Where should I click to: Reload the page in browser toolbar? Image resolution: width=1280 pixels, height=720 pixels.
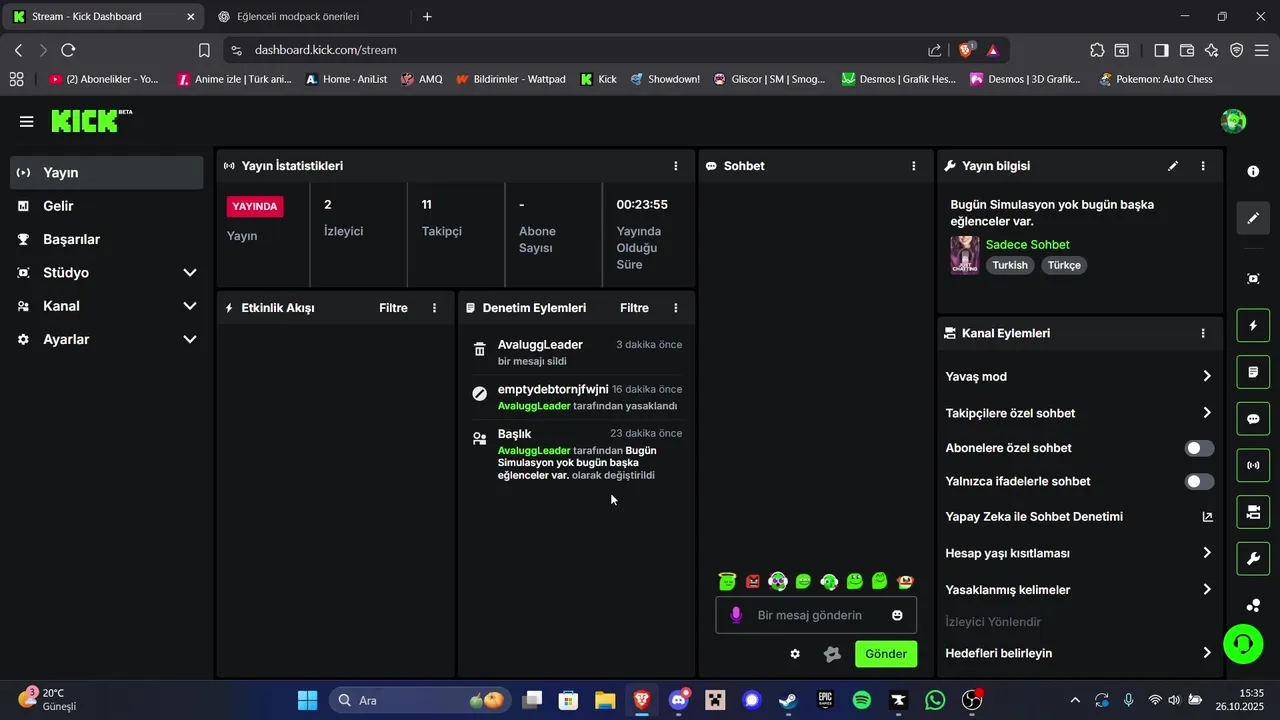coord(68,50)
